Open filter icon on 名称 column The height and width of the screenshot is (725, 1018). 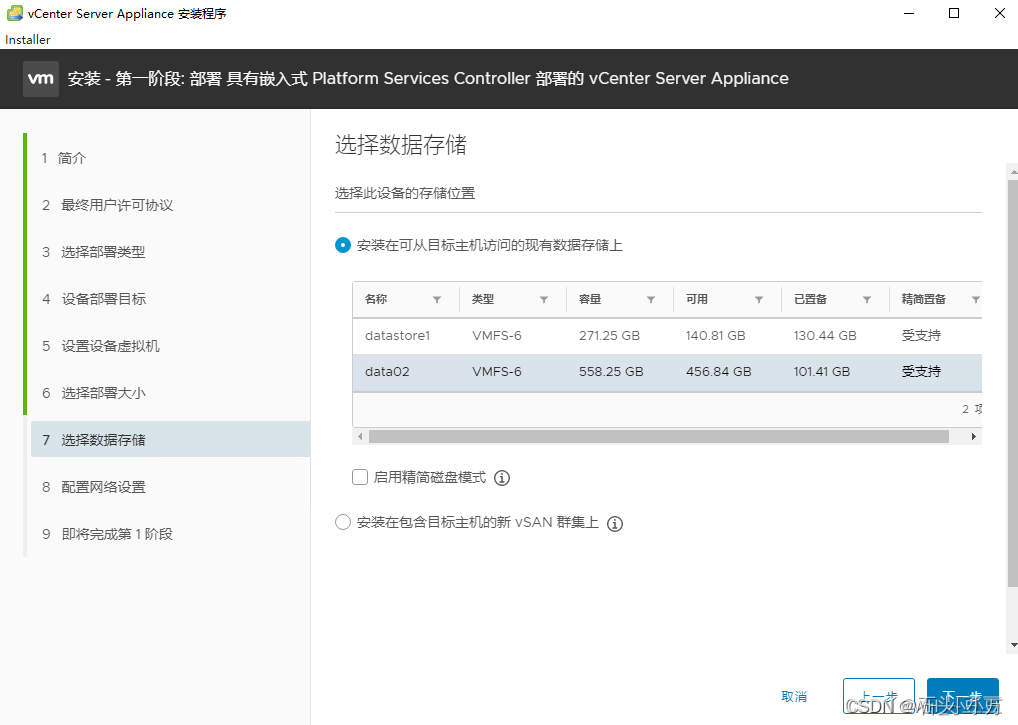click(437, 300)
